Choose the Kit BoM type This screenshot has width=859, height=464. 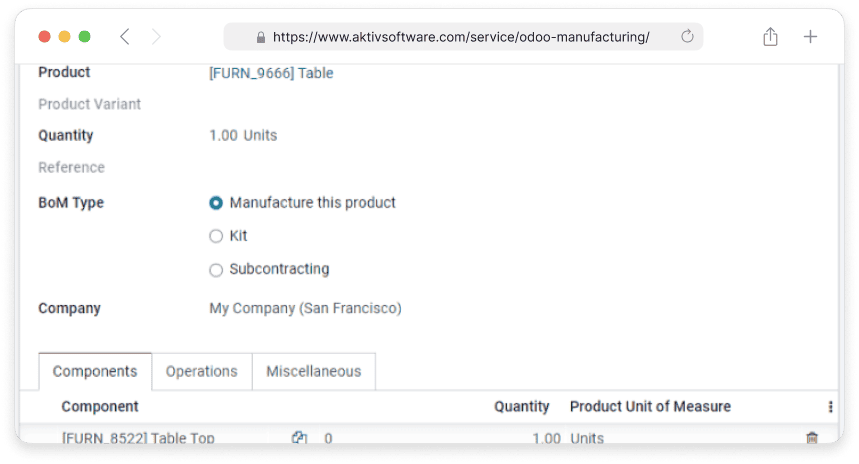216,236
